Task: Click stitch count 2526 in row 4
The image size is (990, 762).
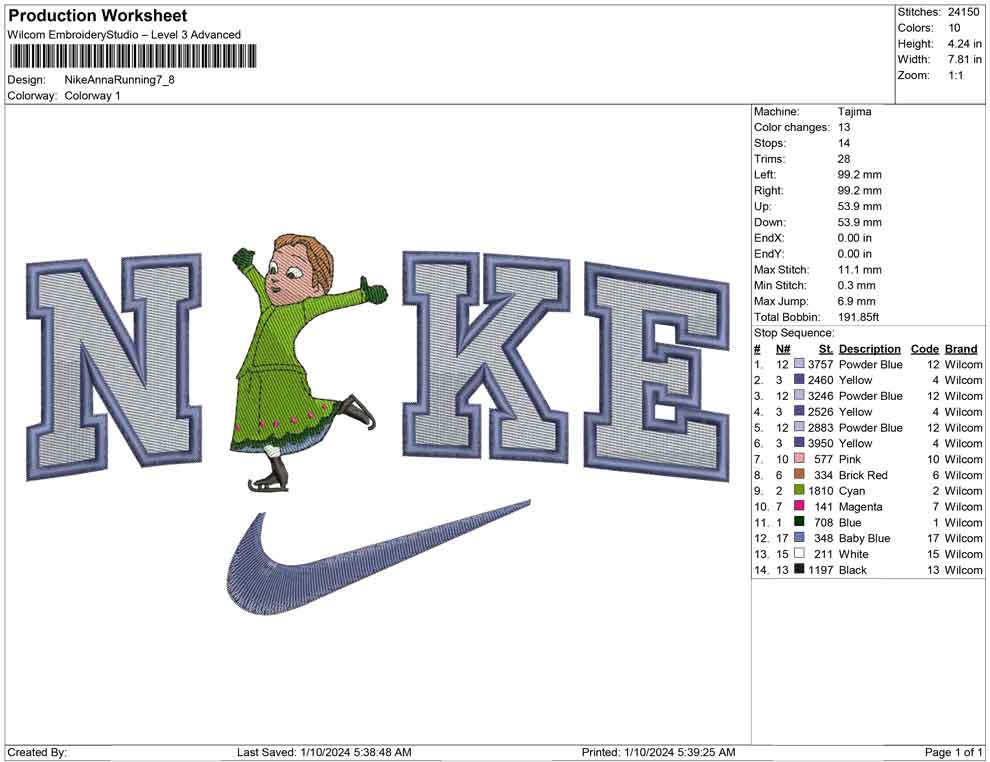Action: [x=820, y=412]
